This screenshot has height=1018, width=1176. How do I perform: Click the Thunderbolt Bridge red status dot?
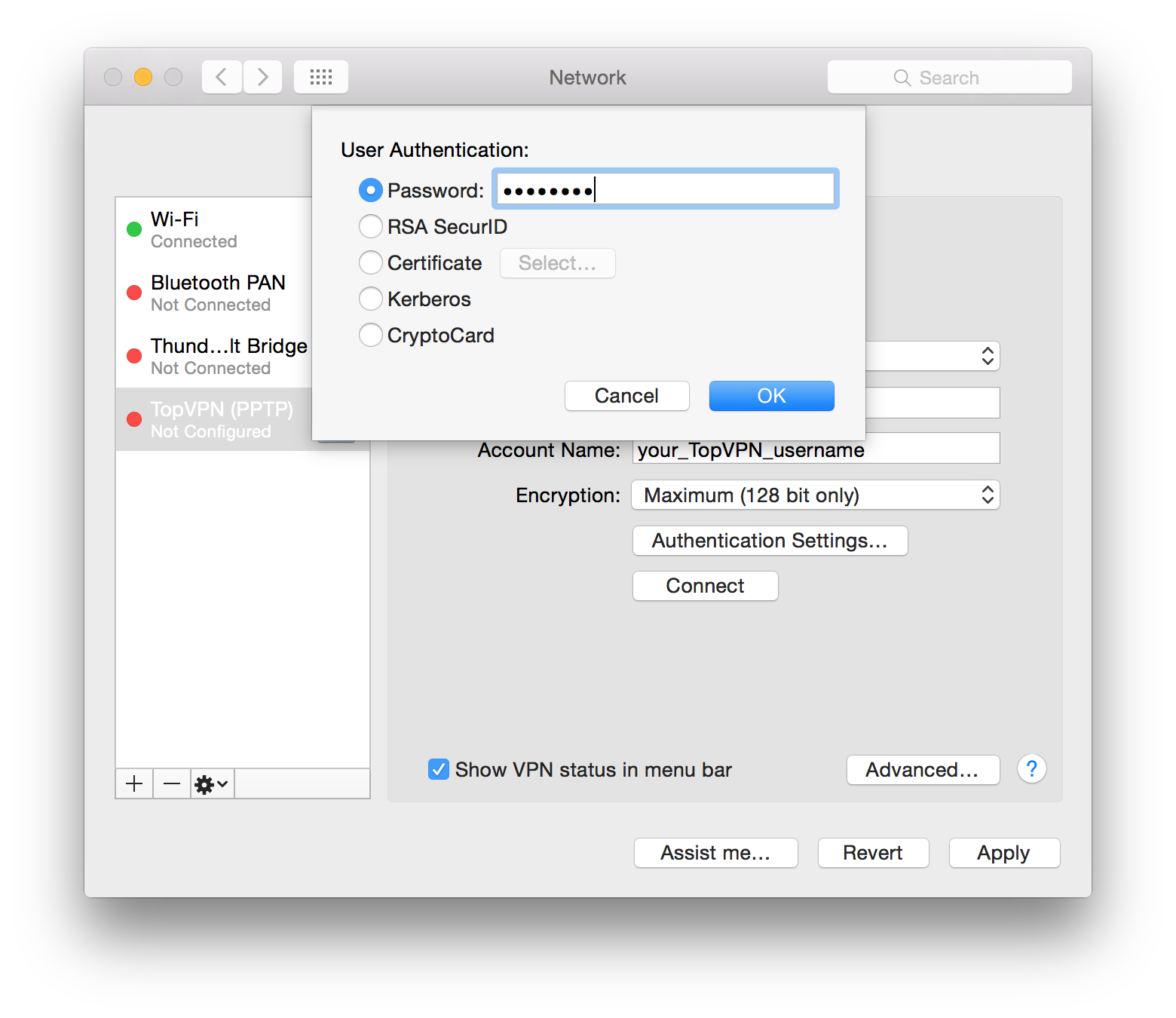[134, 356]
